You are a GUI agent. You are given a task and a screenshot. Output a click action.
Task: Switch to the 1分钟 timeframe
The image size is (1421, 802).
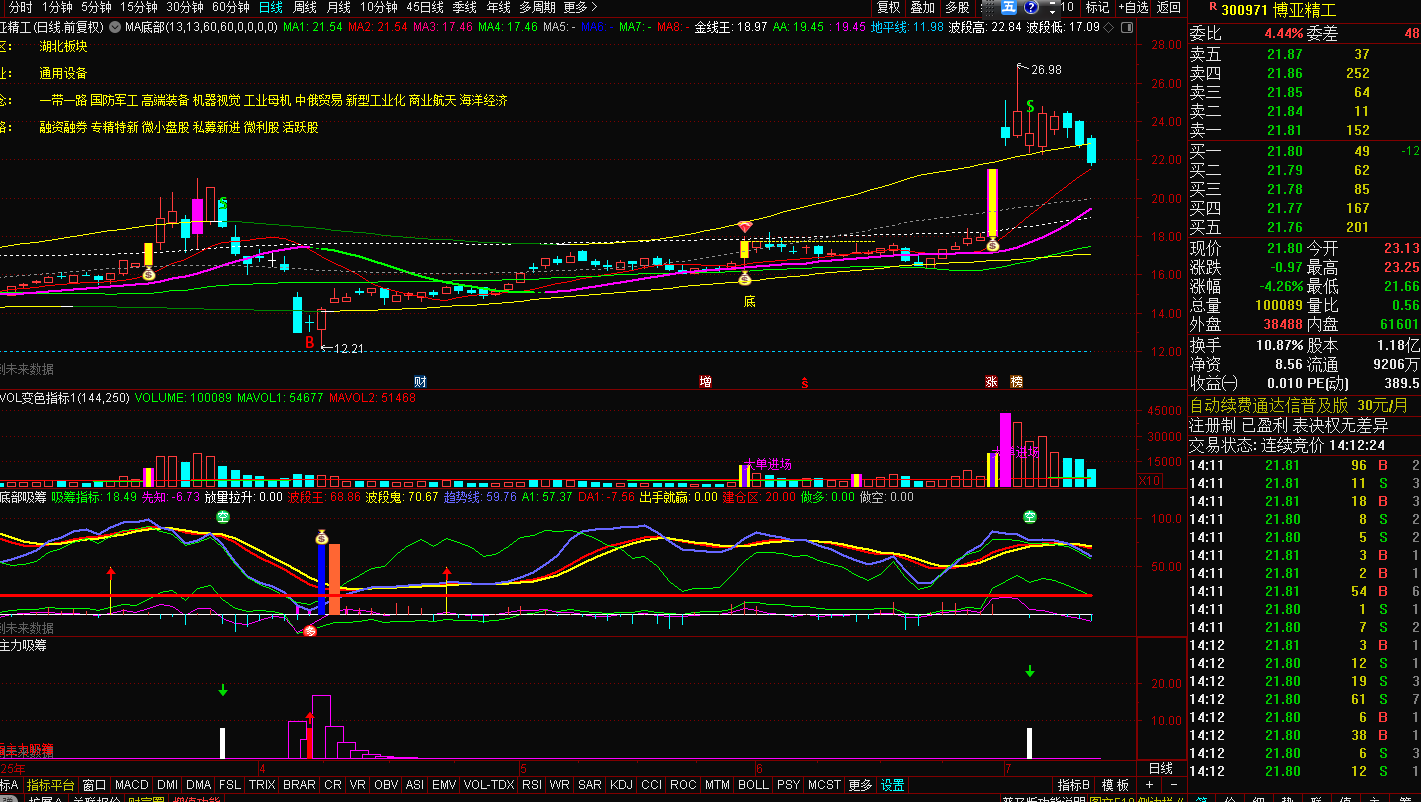click(x=57, y=7)
